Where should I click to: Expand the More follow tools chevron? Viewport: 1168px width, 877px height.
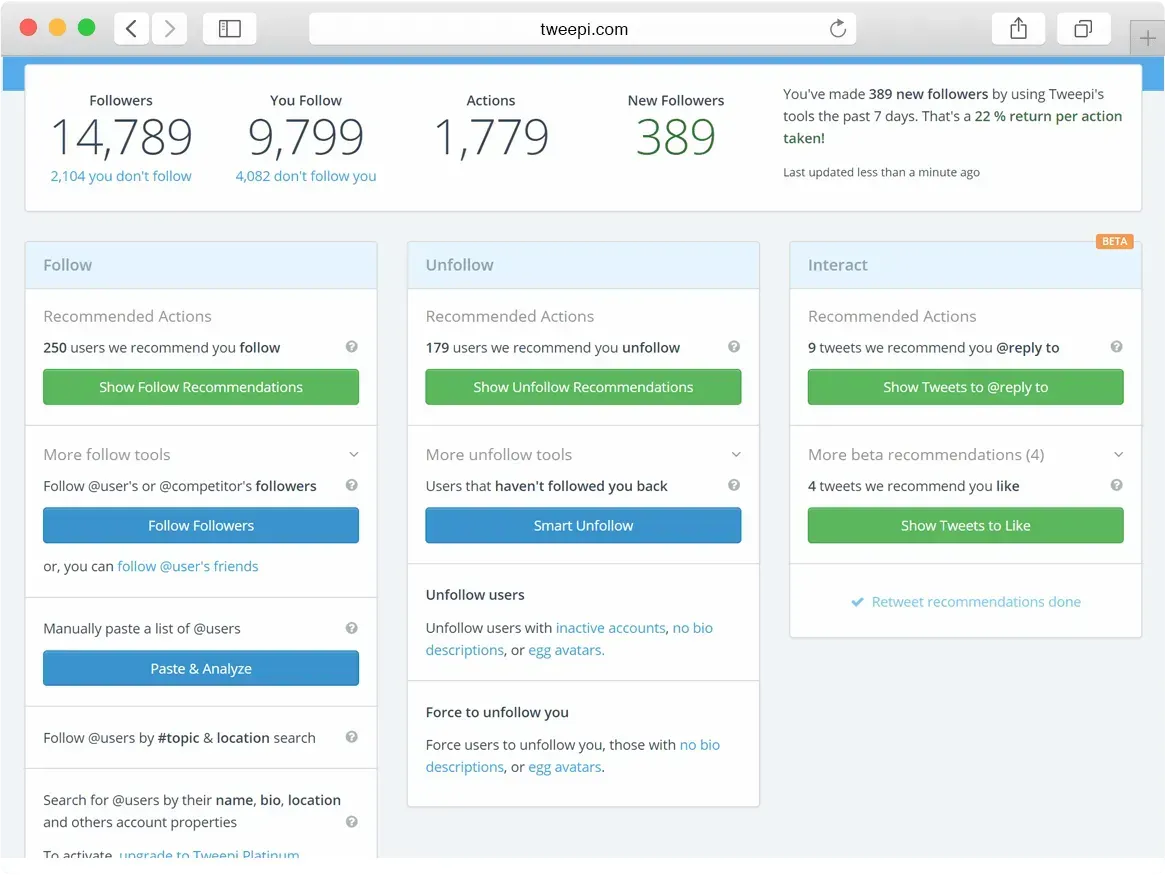[x=353, y=455]
